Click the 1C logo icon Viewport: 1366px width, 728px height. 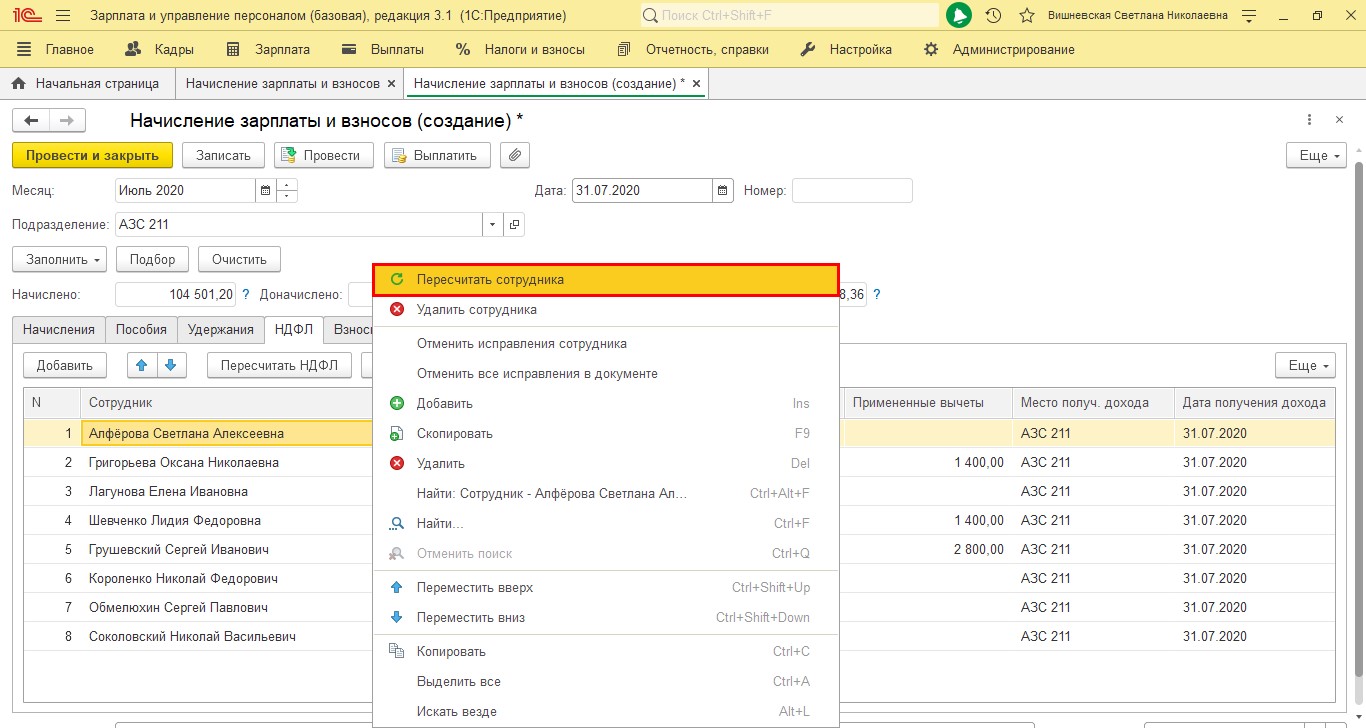click(x=25, y=16)
